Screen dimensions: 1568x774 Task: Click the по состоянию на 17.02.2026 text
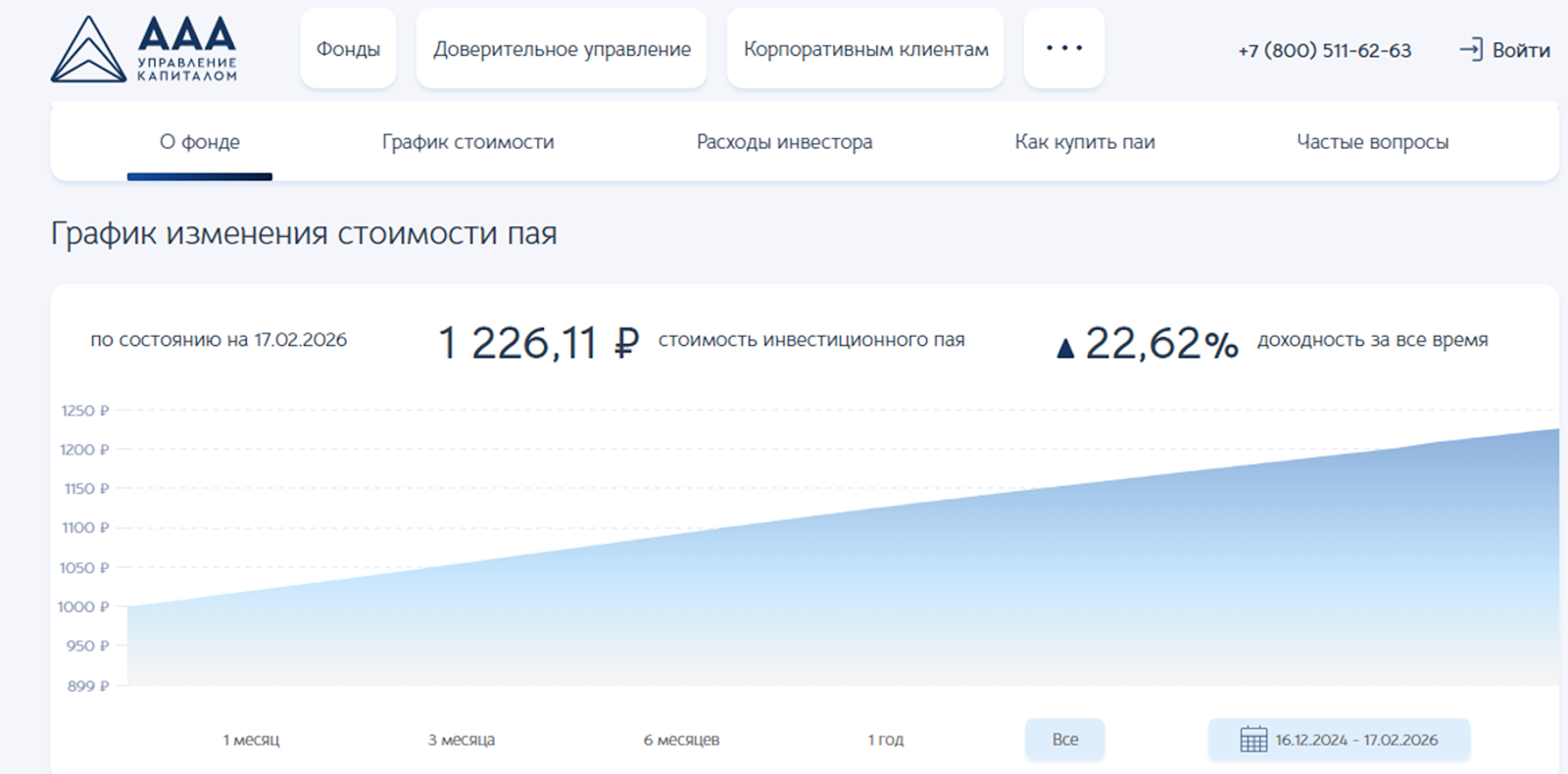(219, 340)
